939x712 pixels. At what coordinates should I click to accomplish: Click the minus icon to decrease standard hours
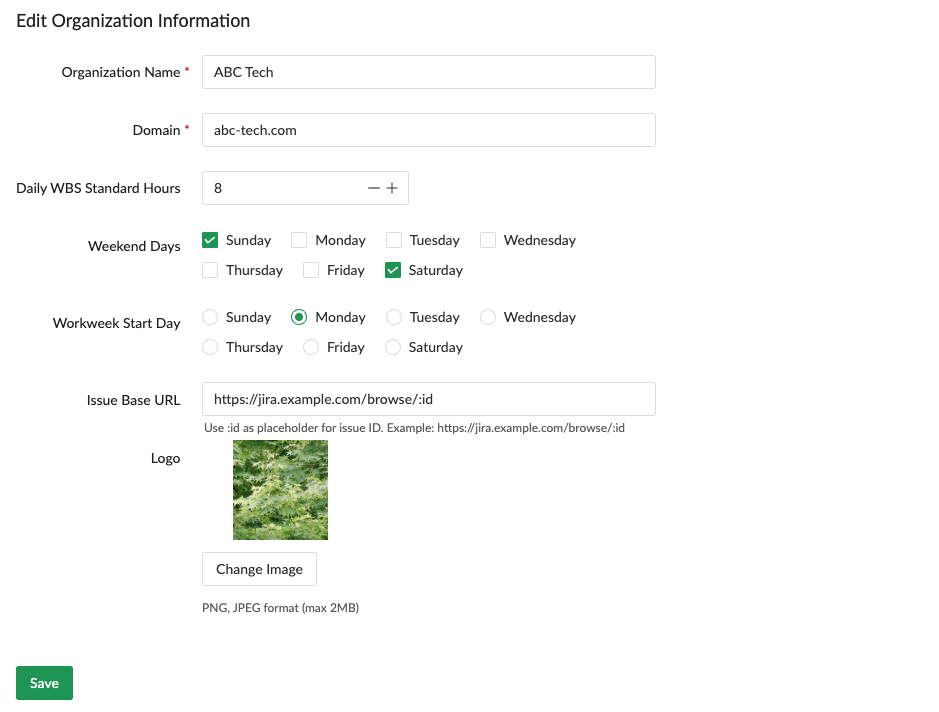[374, 188]
